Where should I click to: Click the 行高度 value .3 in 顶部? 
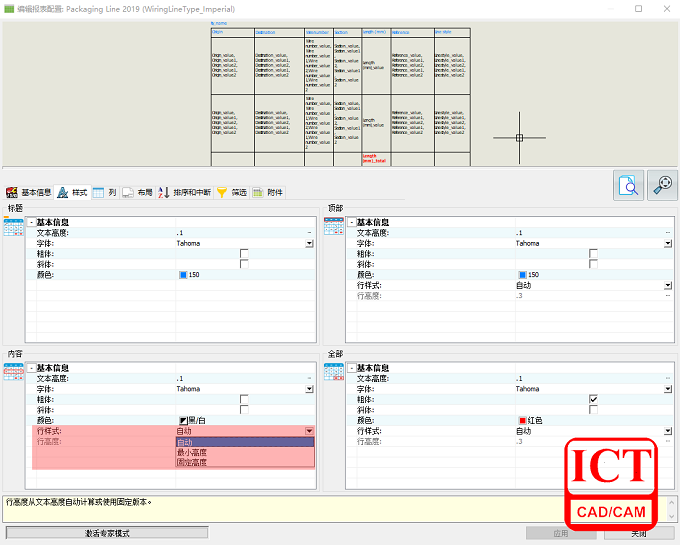click(519, 296)
